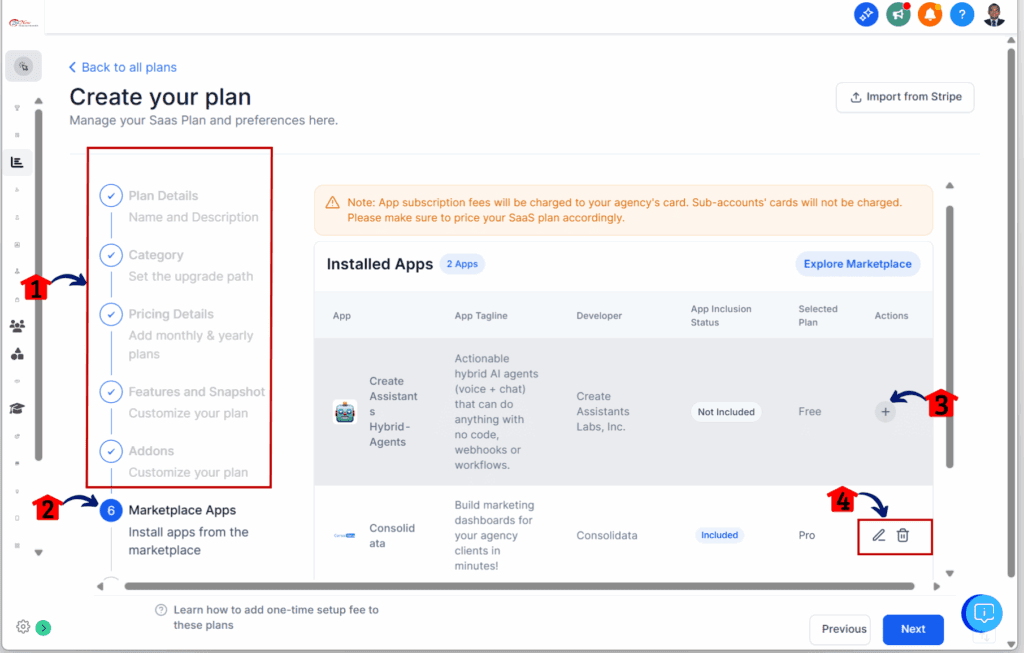Screen dimensions: 1024x653
Task: Click the apps table scroll up arrow
Action: 950,186
